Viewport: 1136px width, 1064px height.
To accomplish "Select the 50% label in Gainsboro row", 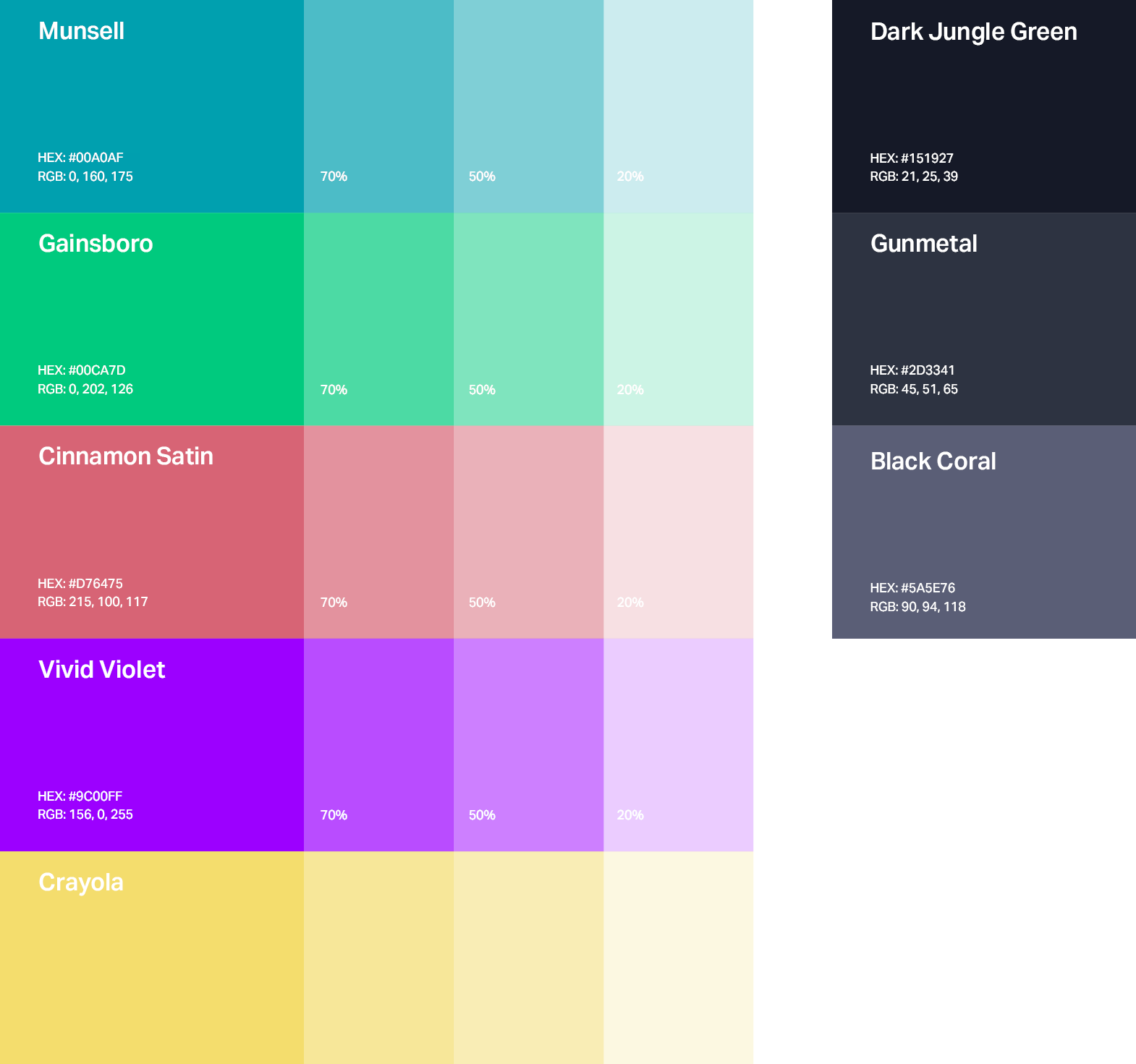I will tap(482, 390).
